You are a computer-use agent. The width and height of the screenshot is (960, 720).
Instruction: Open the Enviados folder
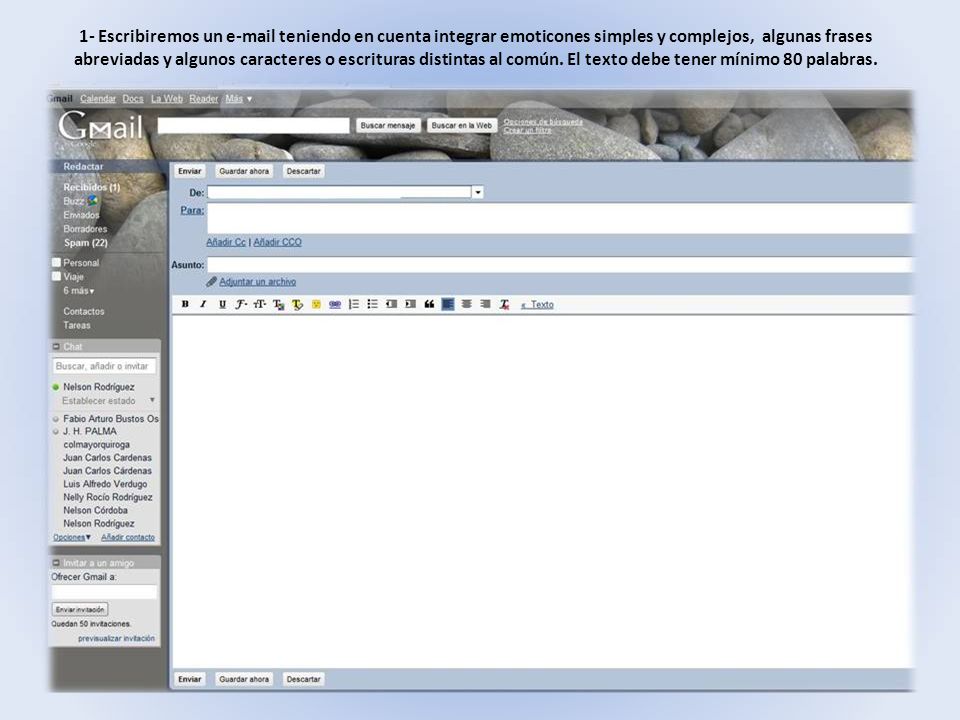(x=81, y=215)
